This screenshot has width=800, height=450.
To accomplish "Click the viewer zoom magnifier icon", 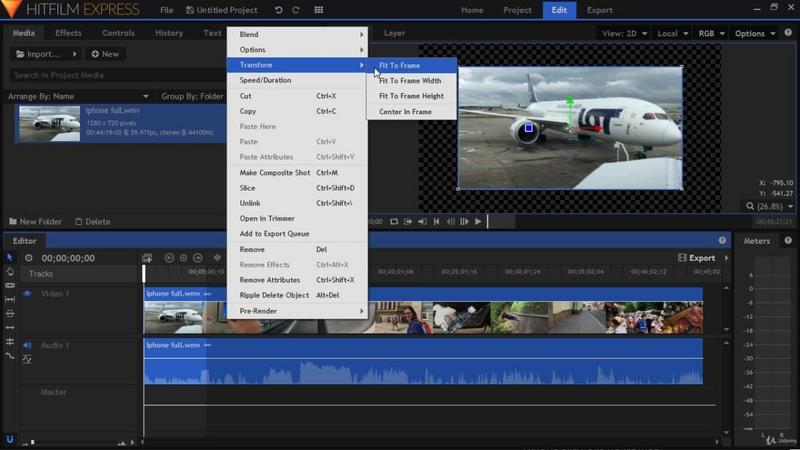I will 750,206.
